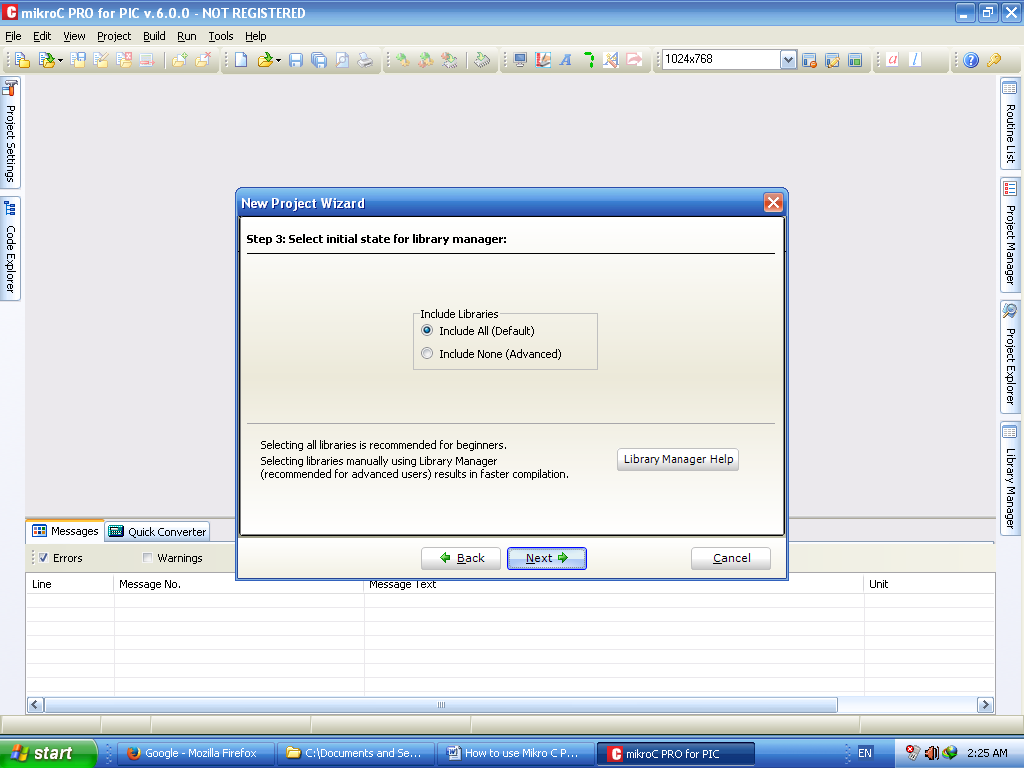This screenshot has width=1024, height=768.
Task: Toggle the Errors checkbox
Action: point(43,558)
